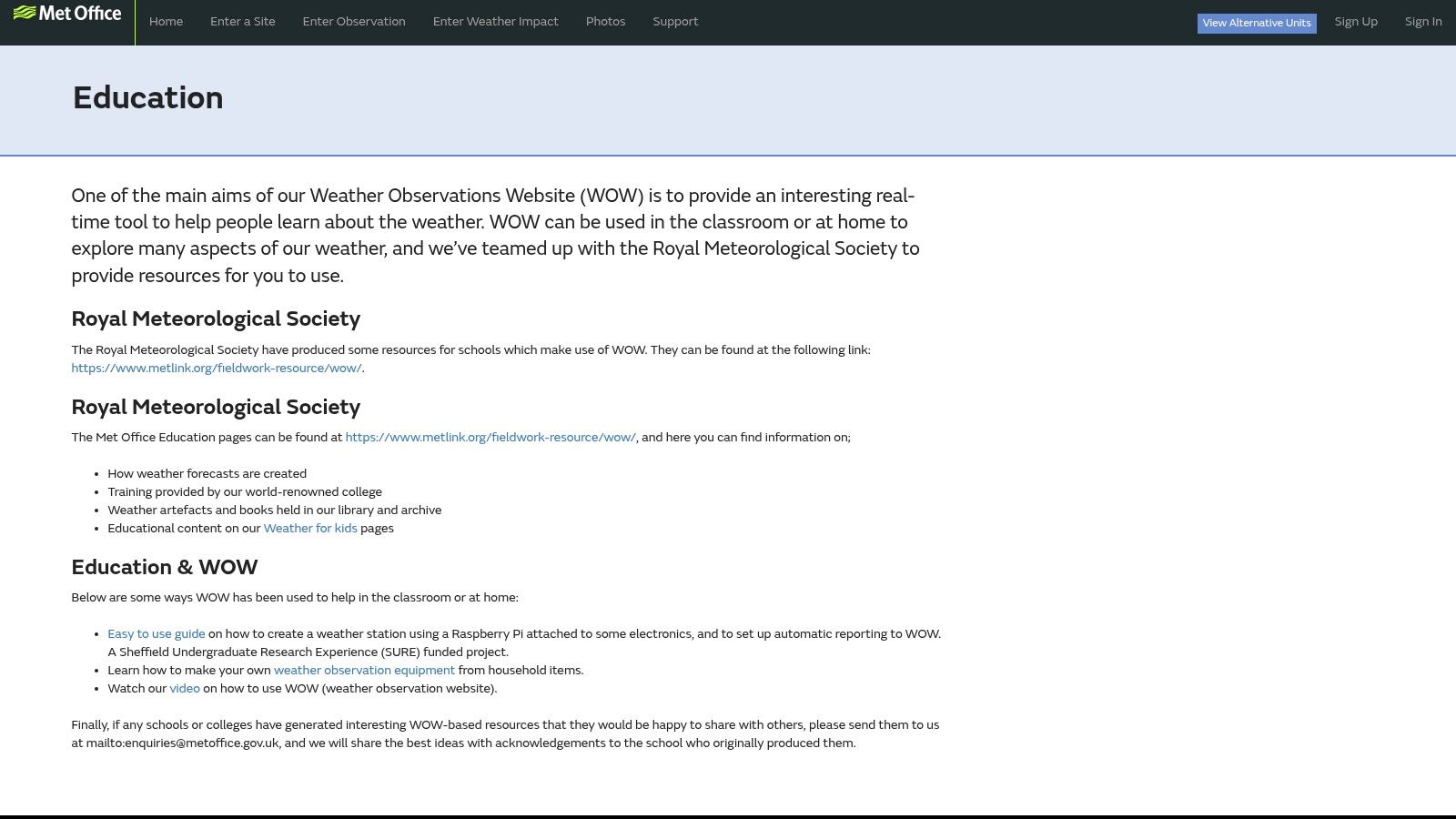
Task: Open the video link about using WOW
Action: (185, 689)
